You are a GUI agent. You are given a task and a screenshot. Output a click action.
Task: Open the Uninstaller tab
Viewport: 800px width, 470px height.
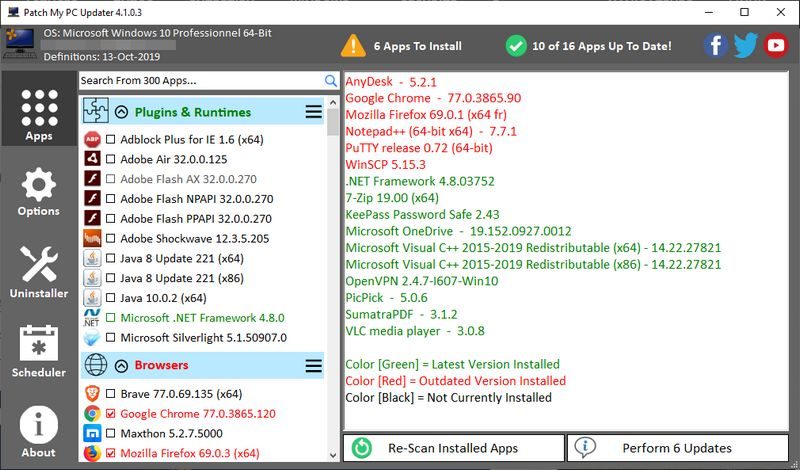coord(38,272)
